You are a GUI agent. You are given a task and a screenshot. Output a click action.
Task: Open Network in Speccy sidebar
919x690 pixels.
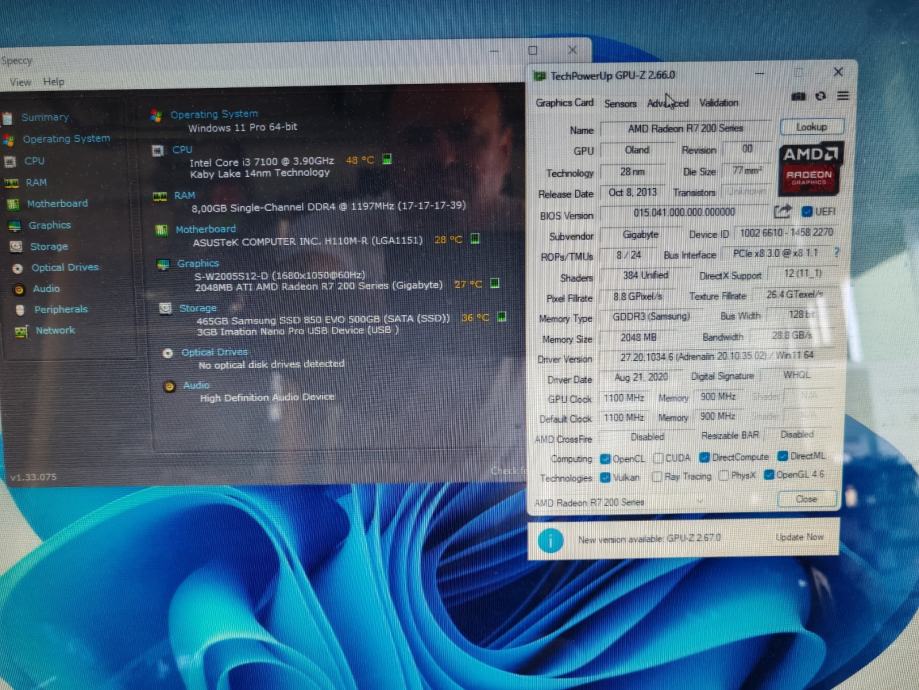[x=55, y=330]
